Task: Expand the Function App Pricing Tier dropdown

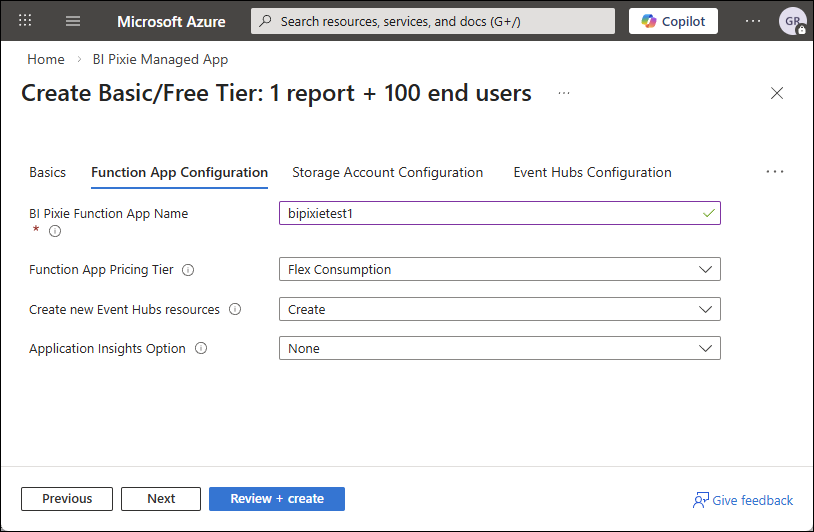Action: [499, 269]
